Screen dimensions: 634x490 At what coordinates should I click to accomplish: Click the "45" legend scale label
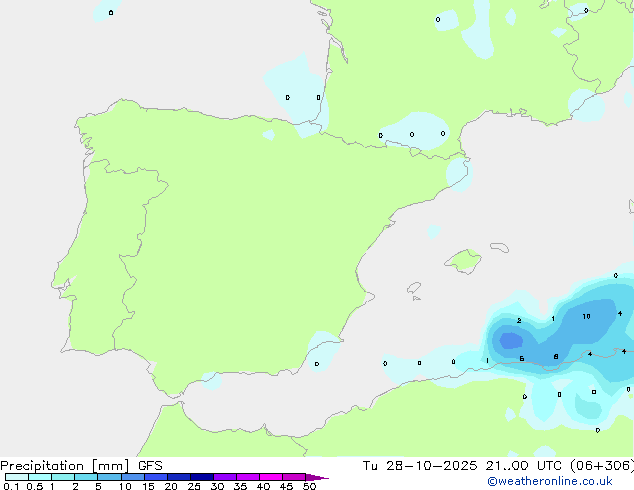point(286,486)
